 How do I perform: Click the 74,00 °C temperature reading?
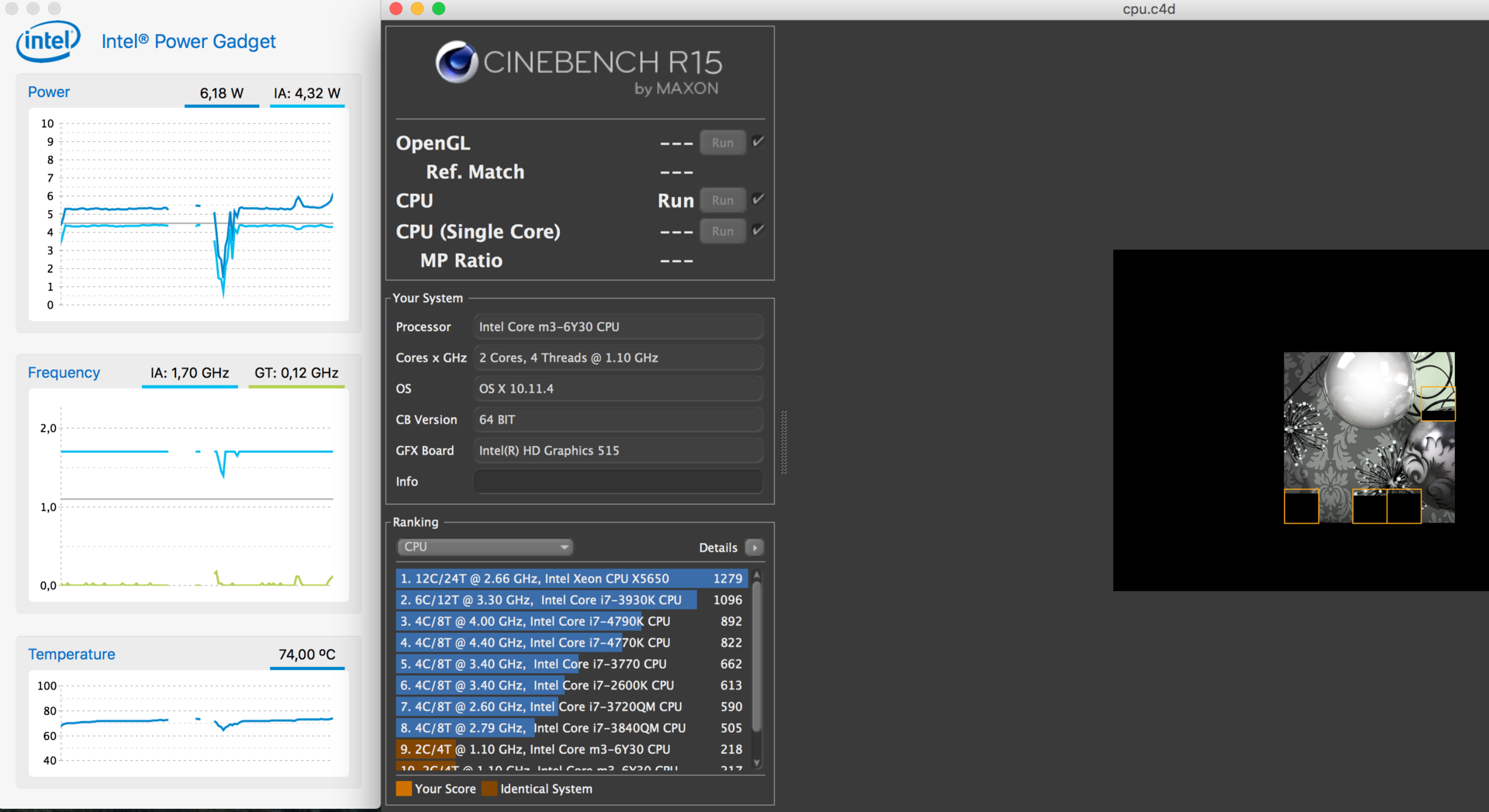click(307, 655)
